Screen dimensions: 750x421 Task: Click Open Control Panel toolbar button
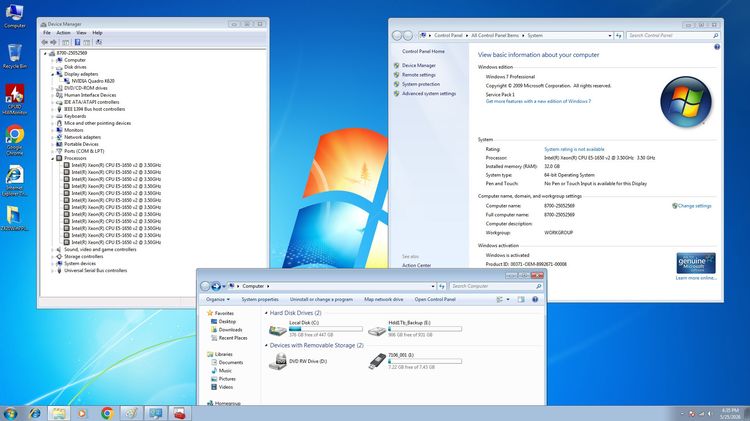(x=435, y=299)
